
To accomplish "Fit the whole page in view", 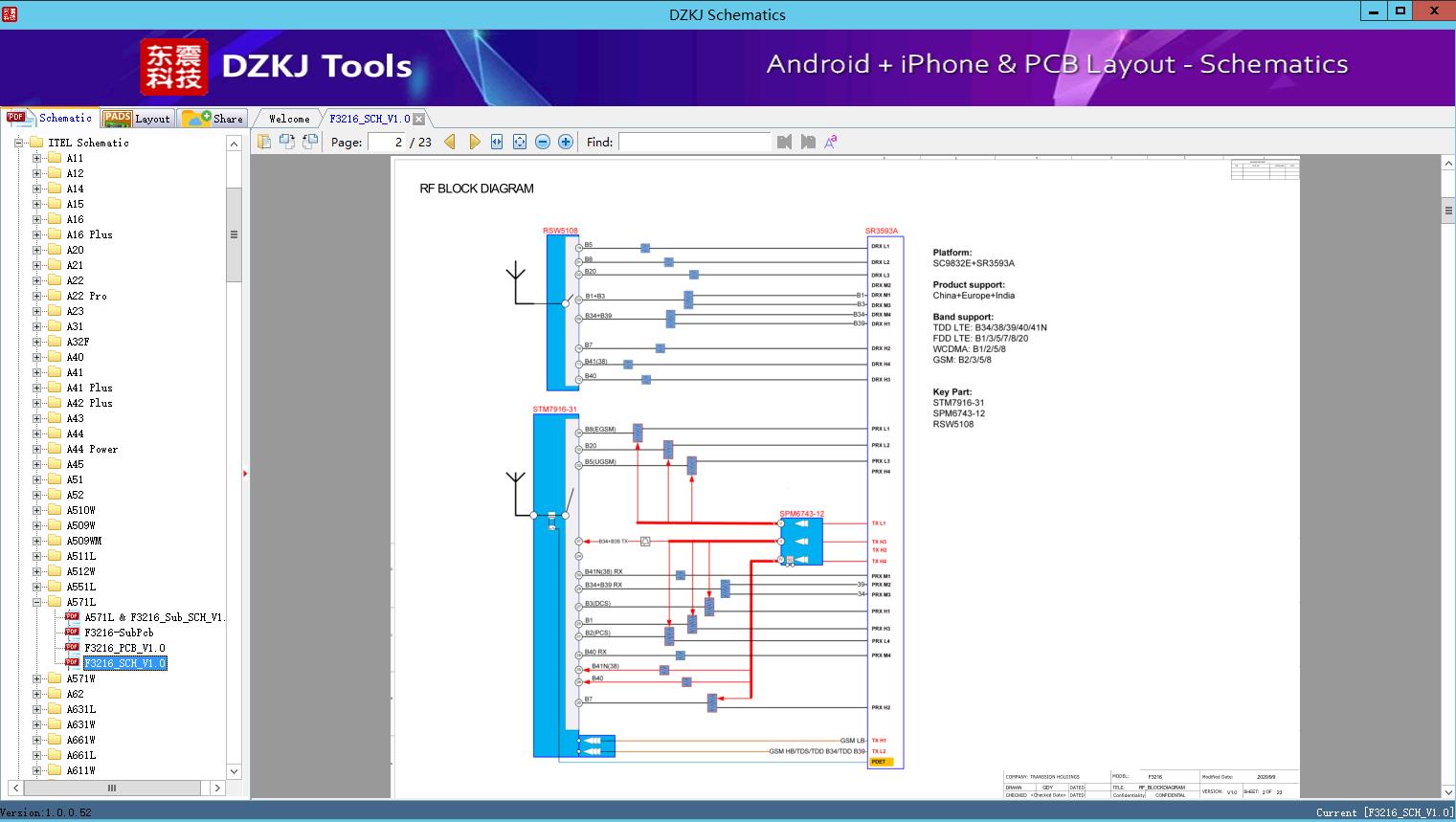I will click(520, 142).
